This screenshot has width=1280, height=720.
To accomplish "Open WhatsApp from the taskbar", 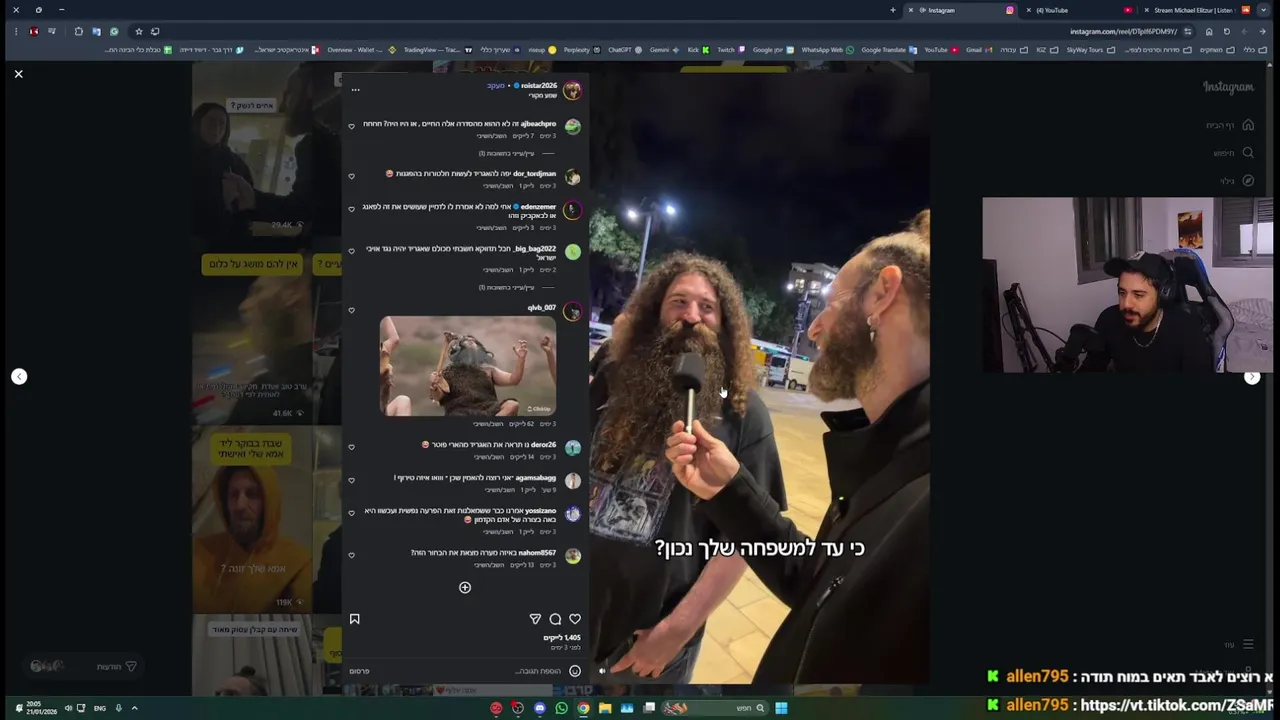I will [561, 708].
